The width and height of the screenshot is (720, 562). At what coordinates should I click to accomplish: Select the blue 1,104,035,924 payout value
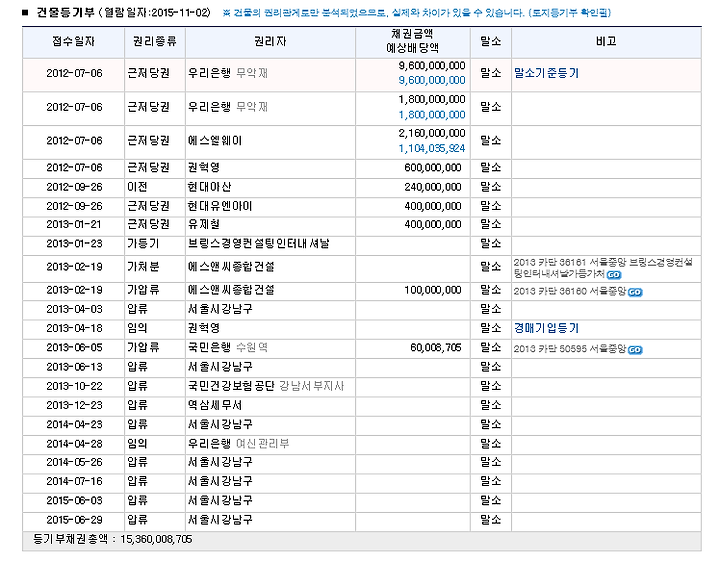(432, 148)
